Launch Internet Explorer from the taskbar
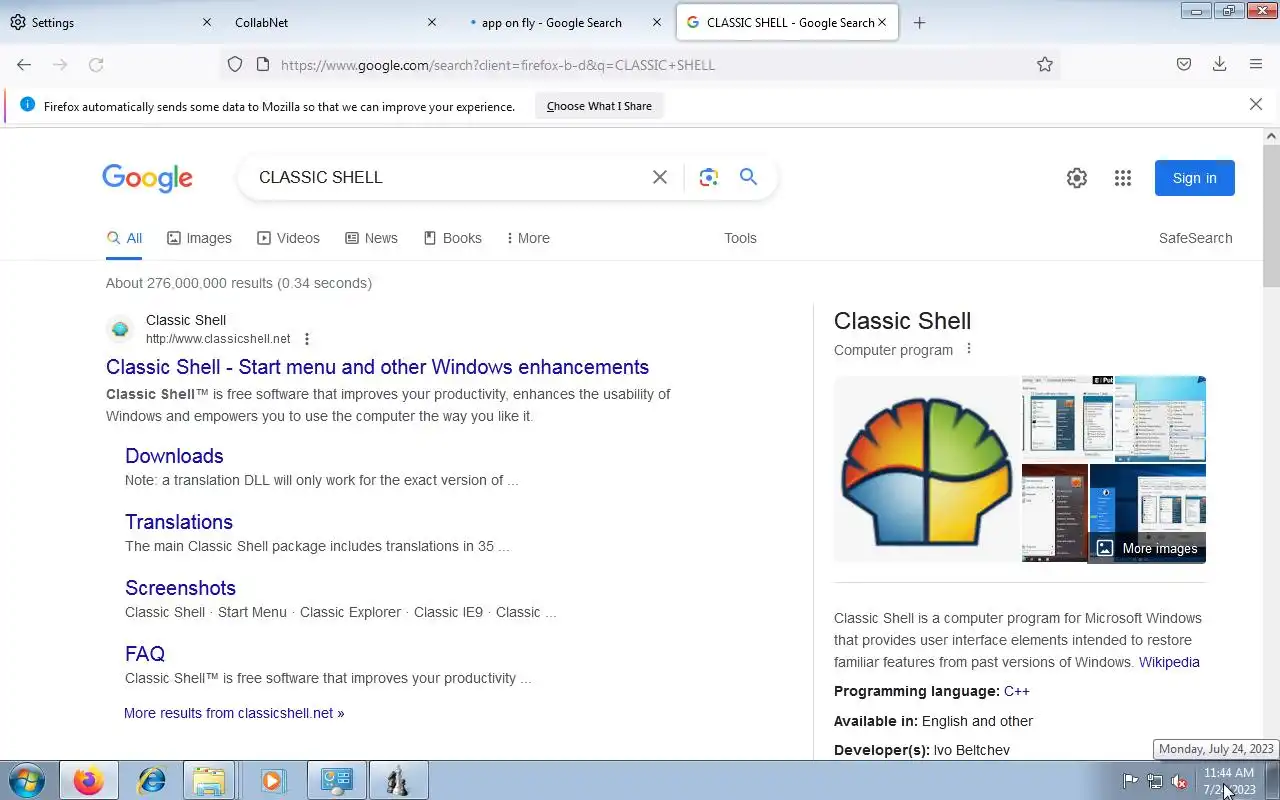The image size is (1280, 800). pos(152,780)
